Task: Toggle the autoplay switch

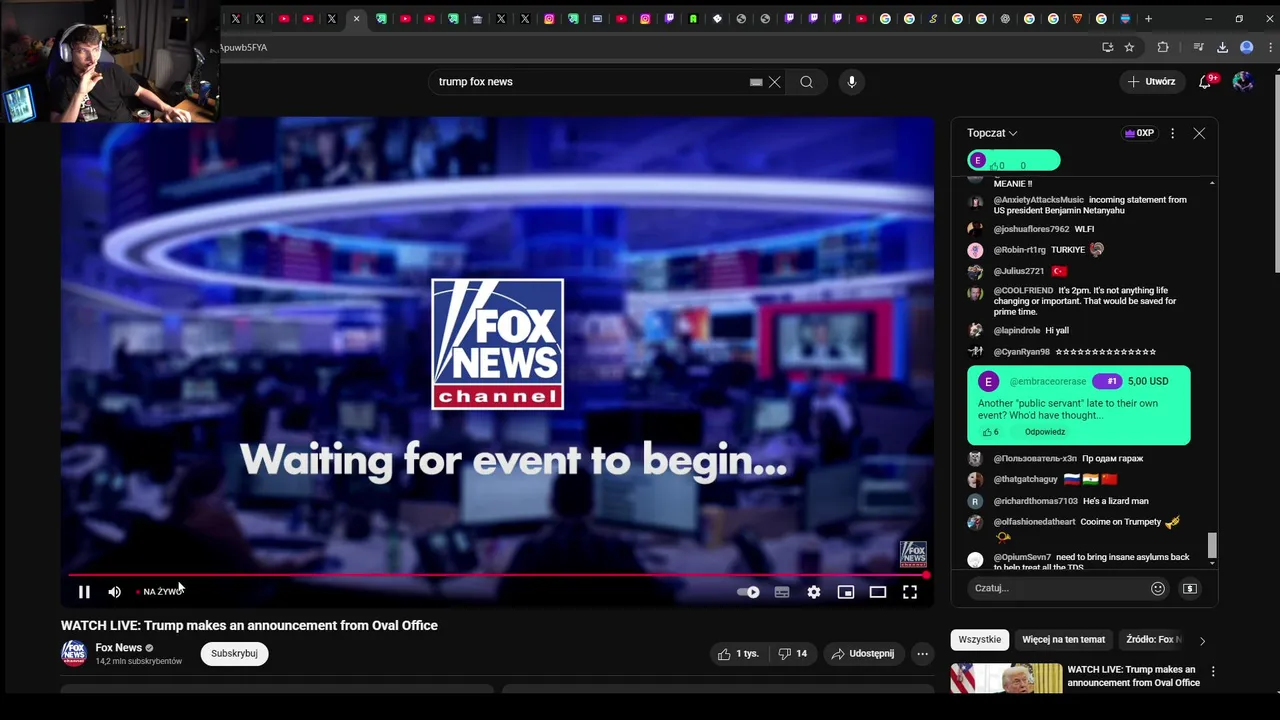Action: 748,592
